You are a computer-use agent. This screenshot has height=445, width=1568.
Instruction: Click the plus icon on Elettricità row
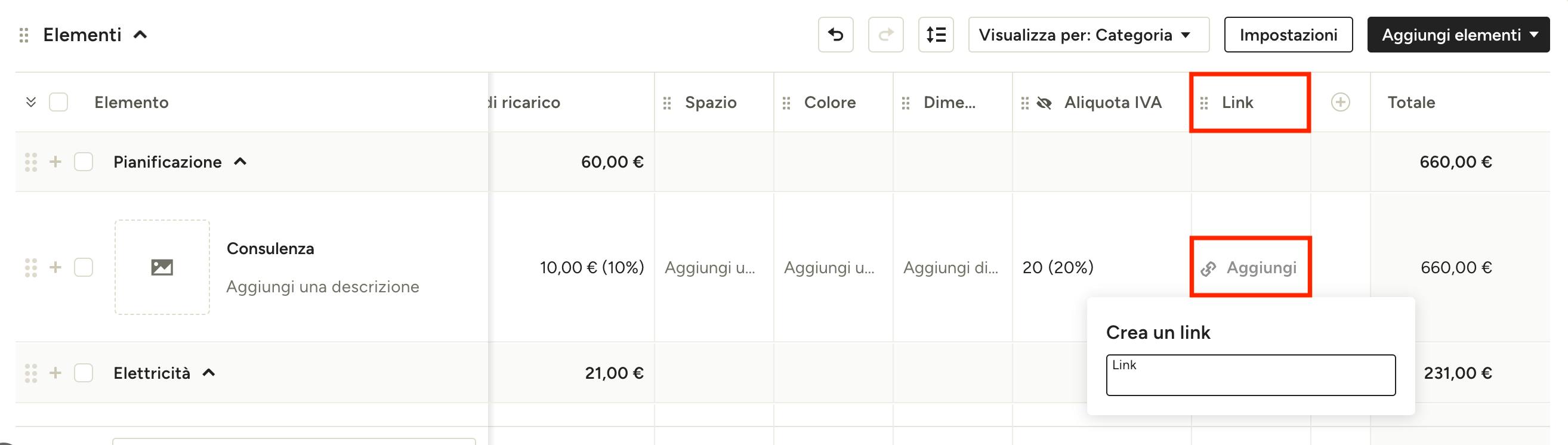tap(55, 373)
